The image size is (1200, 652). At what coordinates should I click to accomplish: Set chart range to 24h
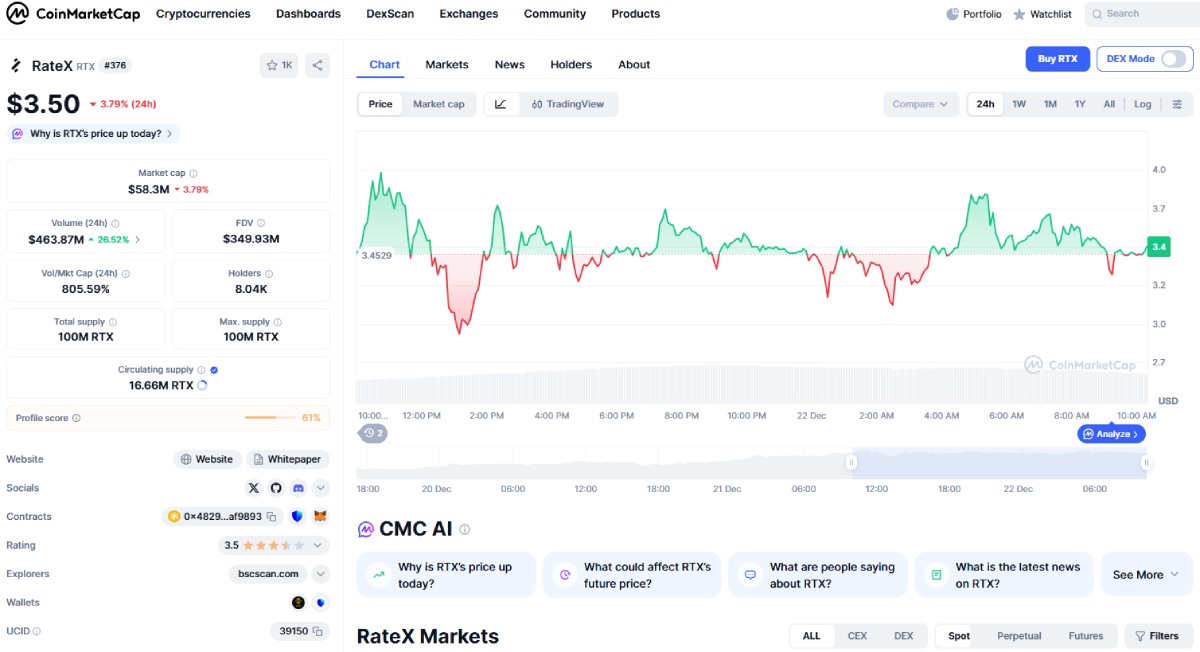[985, 104]
